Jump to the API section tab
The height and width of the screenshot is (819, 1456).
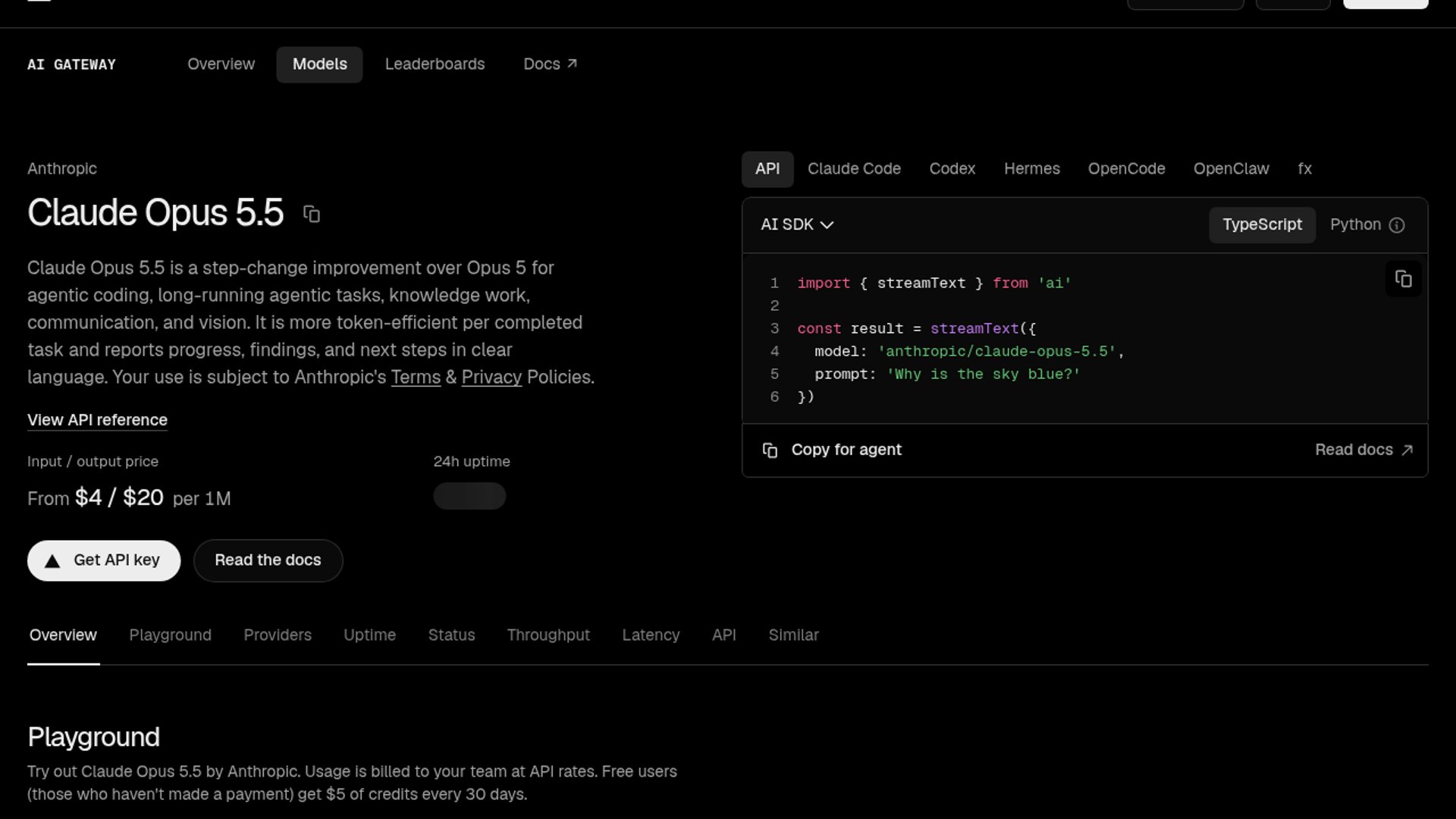point(723,635)
